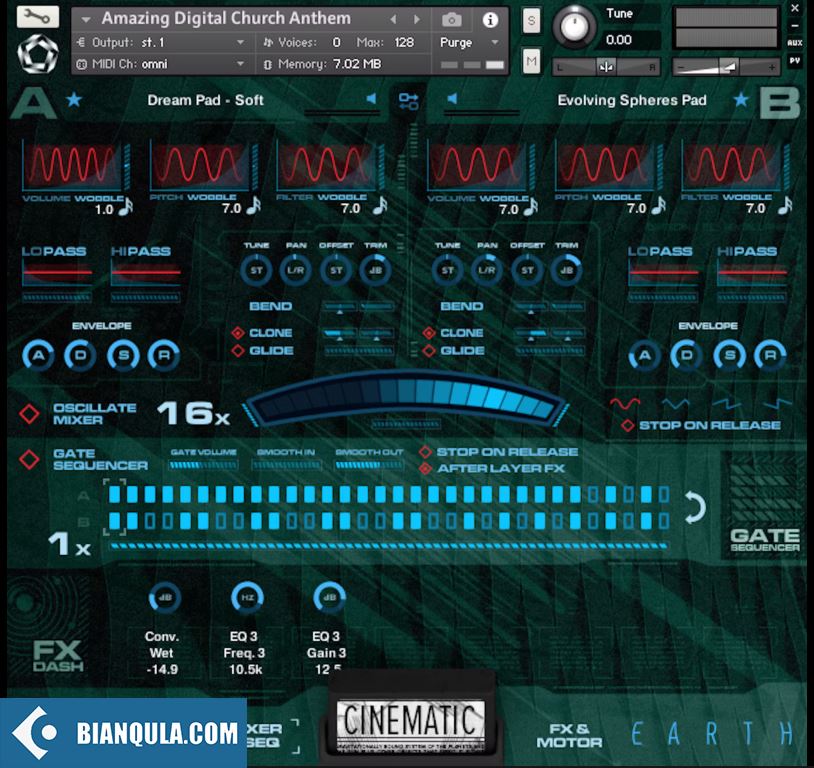Click the stereo pan L-R slider
The width and height of the screenshot is (814, 768).
(x=606, y=67)
